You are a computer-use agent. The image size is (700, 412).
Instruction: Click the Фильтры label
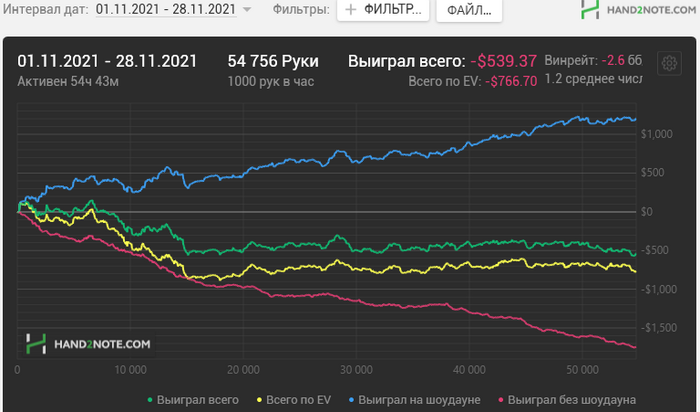301,9
